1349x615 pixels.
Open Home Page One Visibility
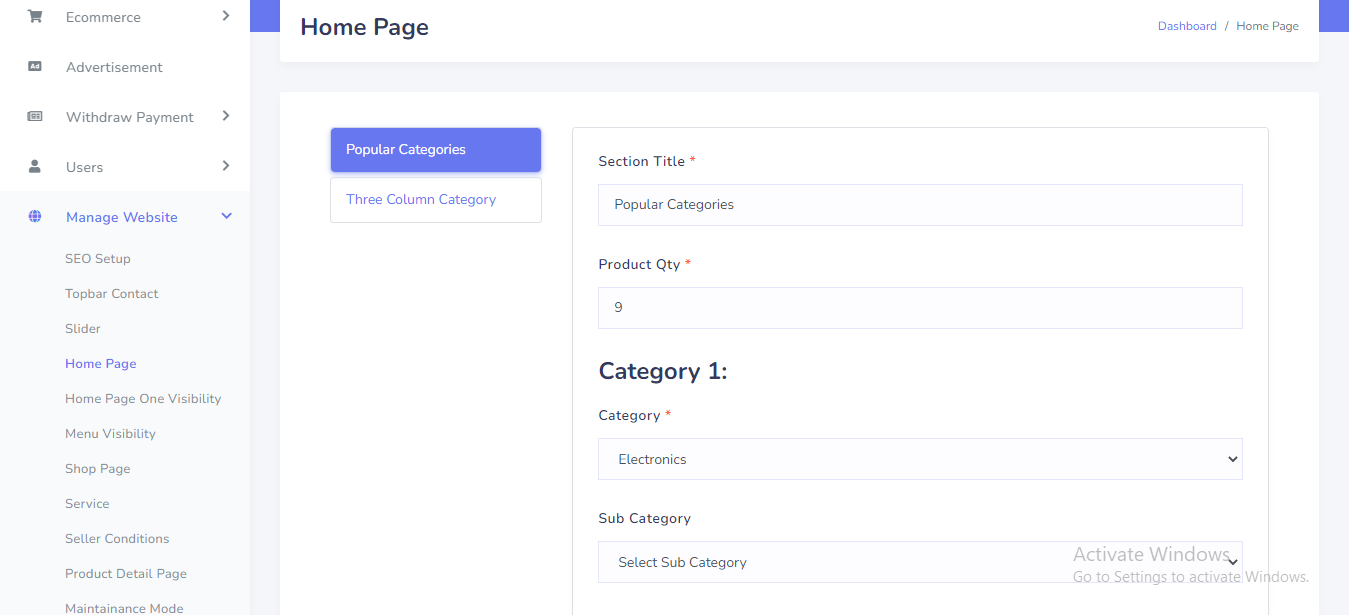(x=143, y=399)
